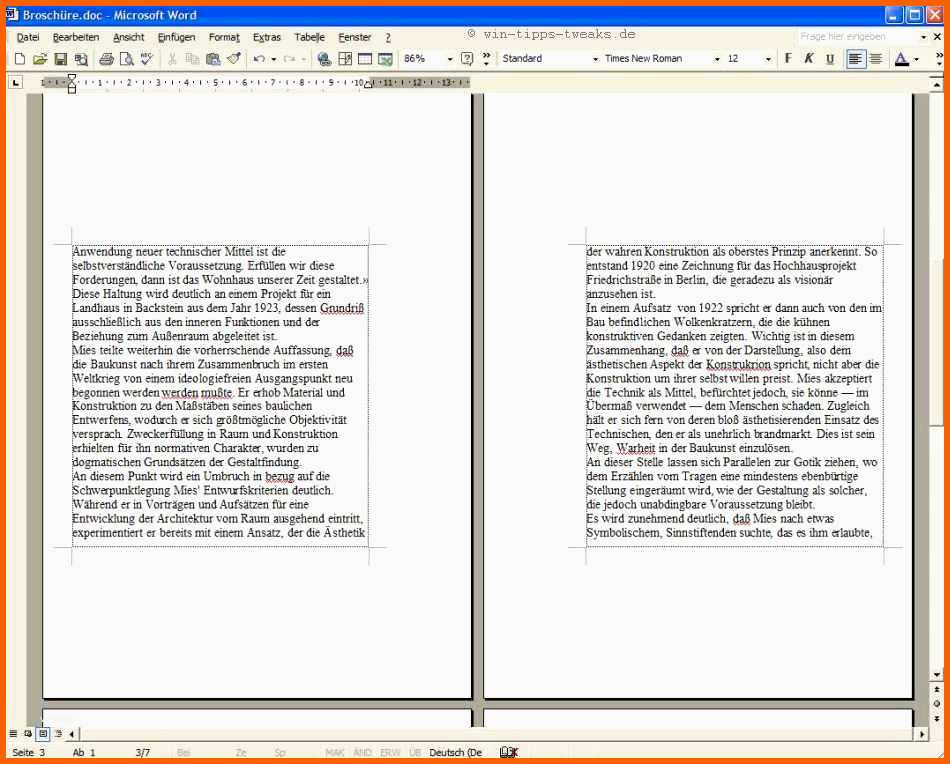Open the 86% zoom dropdown
The image size is (950, 764).
[x=450, y=59]
